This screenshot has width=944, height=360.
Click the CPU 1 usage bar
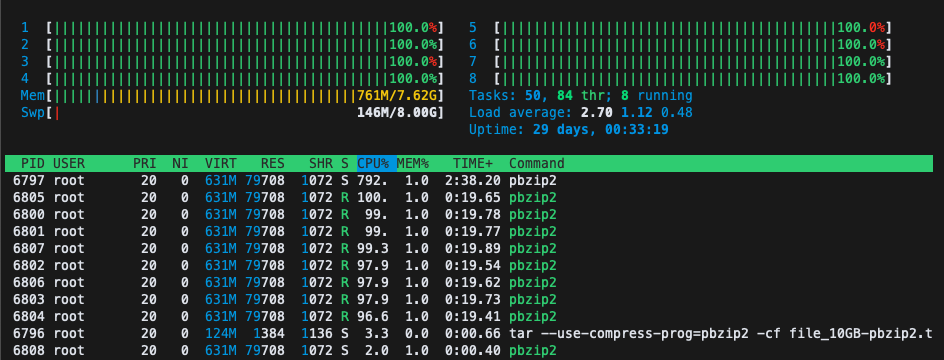[x=245, y=28]
